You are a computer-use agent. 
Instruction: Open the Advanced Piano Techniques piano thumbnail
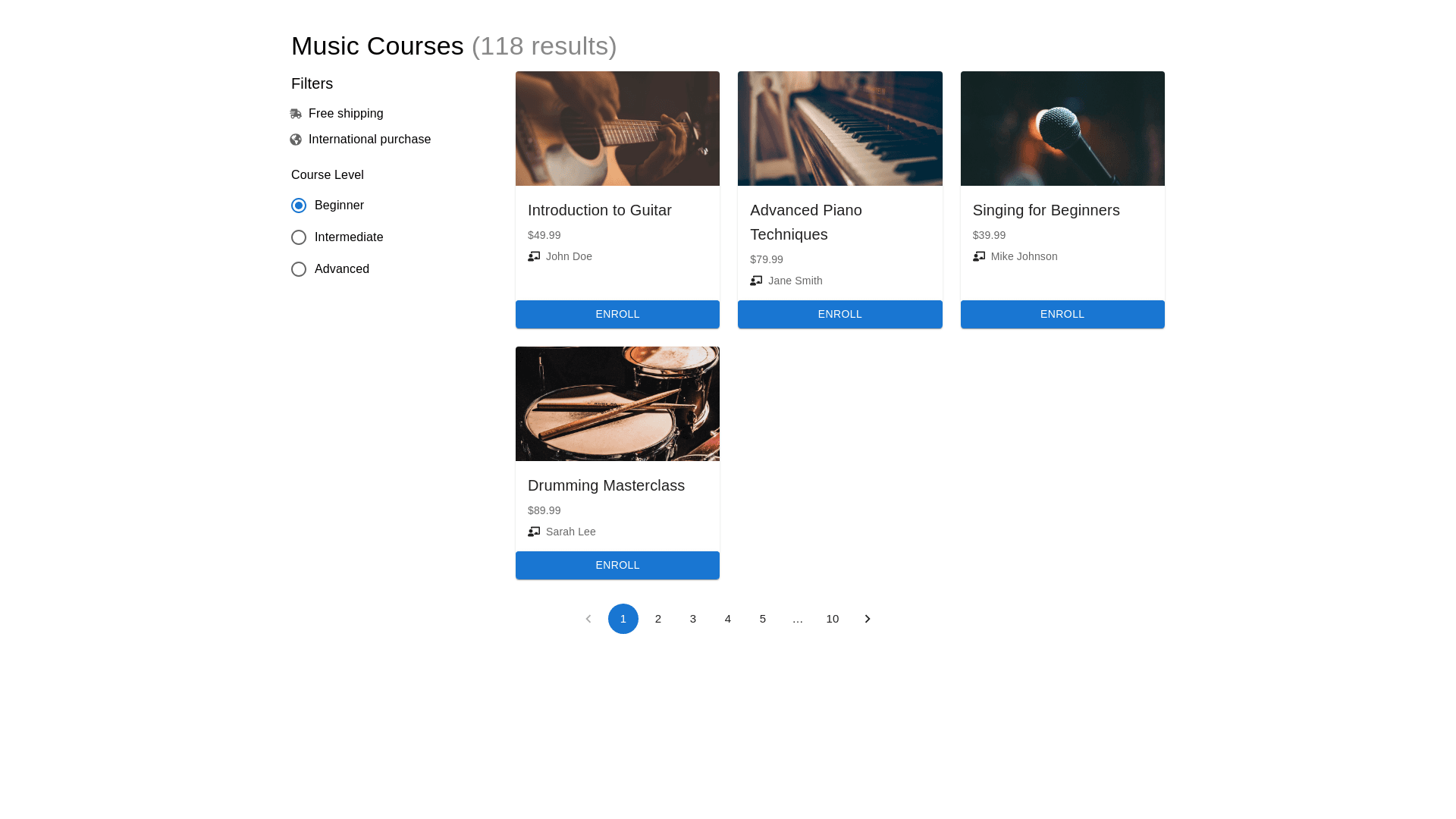[x=839, y=128]
